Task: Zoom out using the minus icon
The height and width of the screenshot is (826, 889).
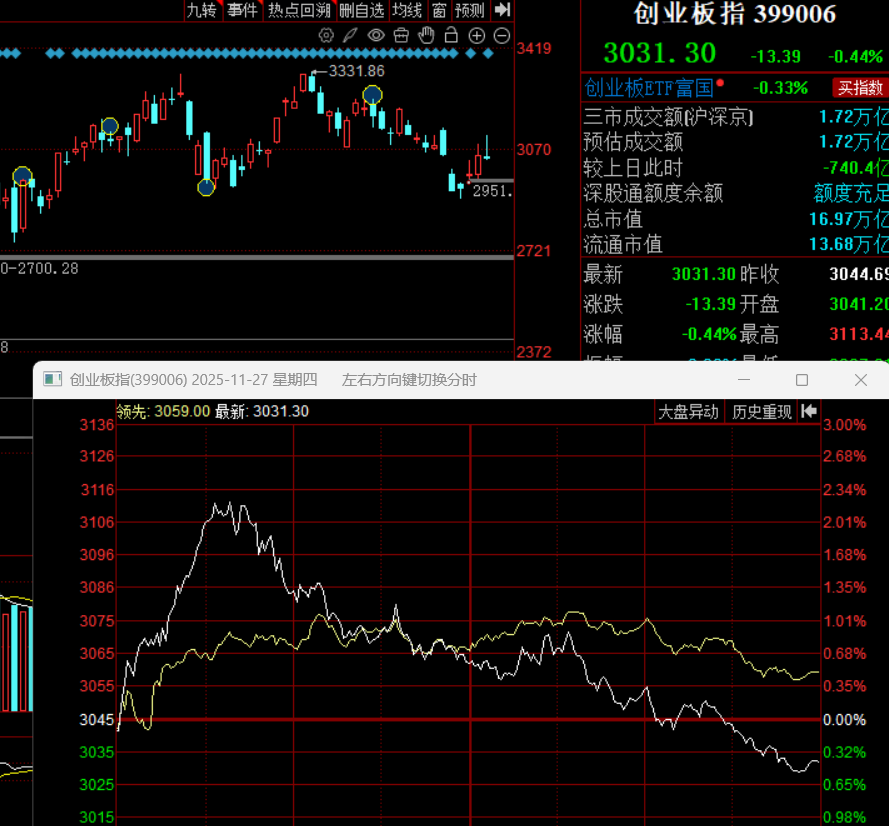Action: 501,35
